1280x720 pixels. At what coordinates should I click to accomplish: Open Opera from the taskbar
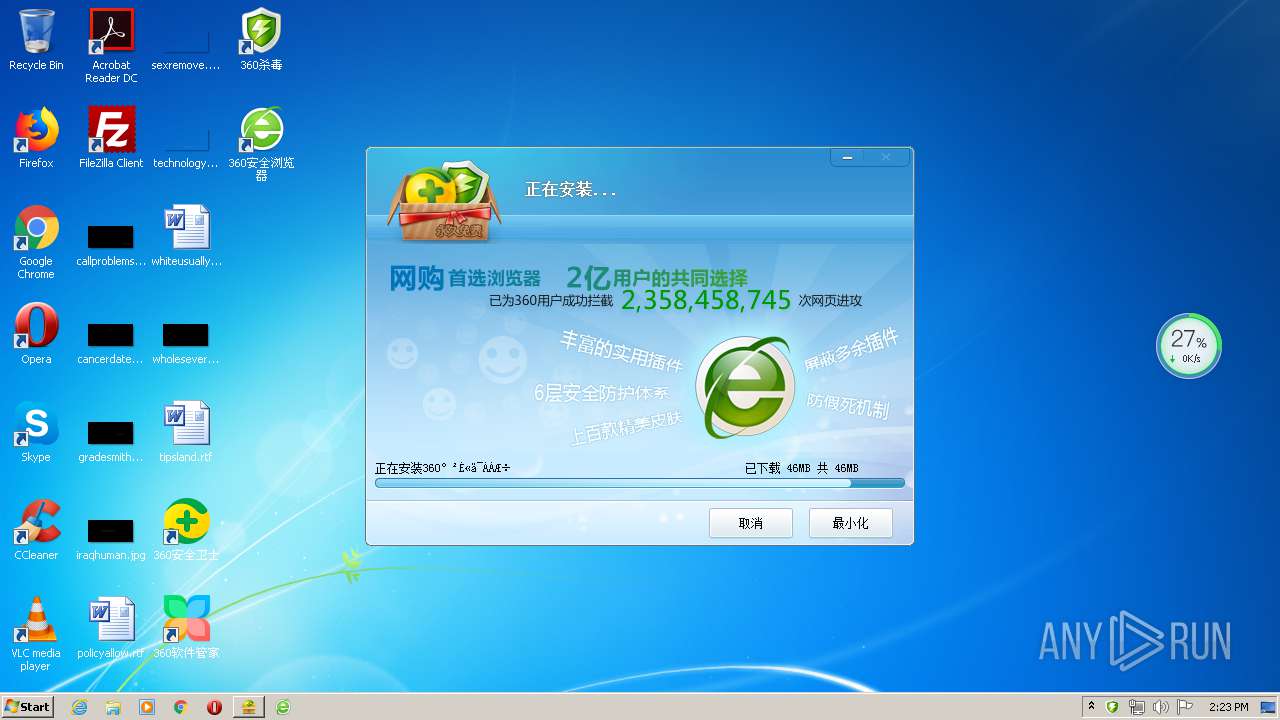tap(214, 707)
